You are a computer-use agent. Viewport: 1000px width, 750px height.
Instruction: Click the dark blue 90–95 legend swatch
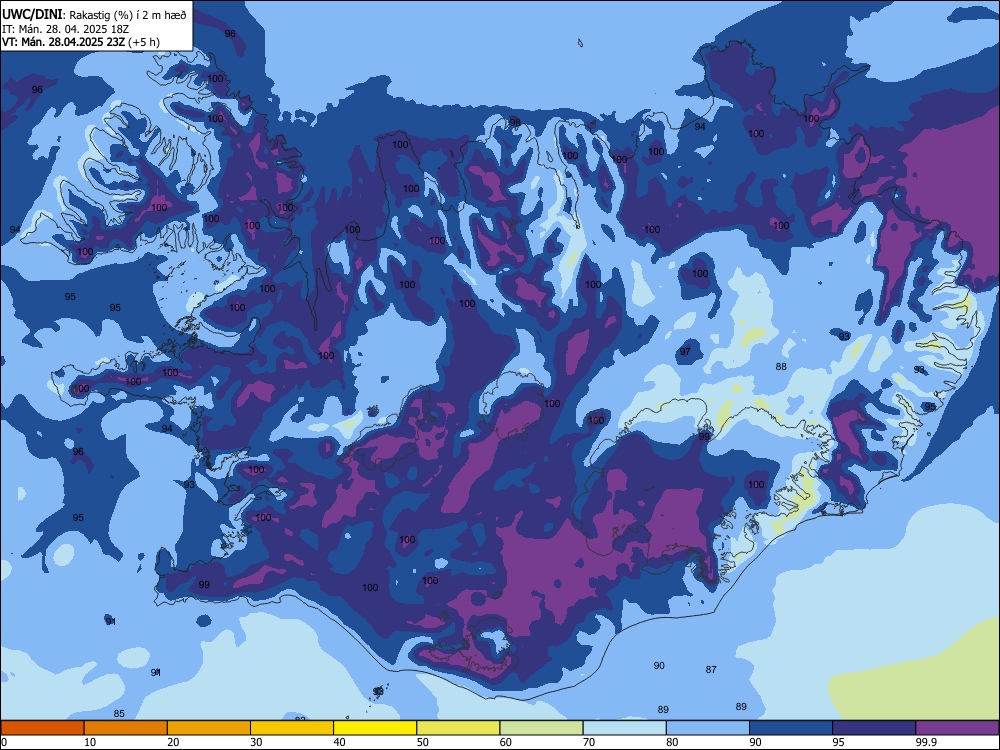click(x=791, y=728)
